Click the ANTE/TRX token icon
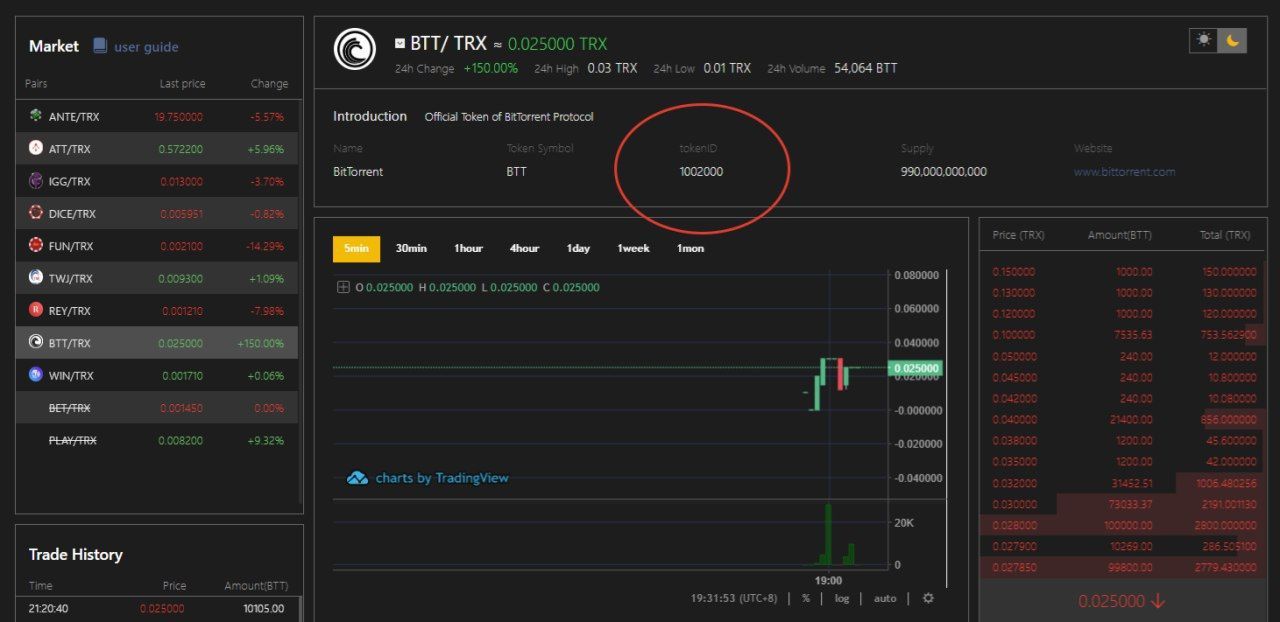Screen dimensions: 1280x622 click(x=36, y=116)
